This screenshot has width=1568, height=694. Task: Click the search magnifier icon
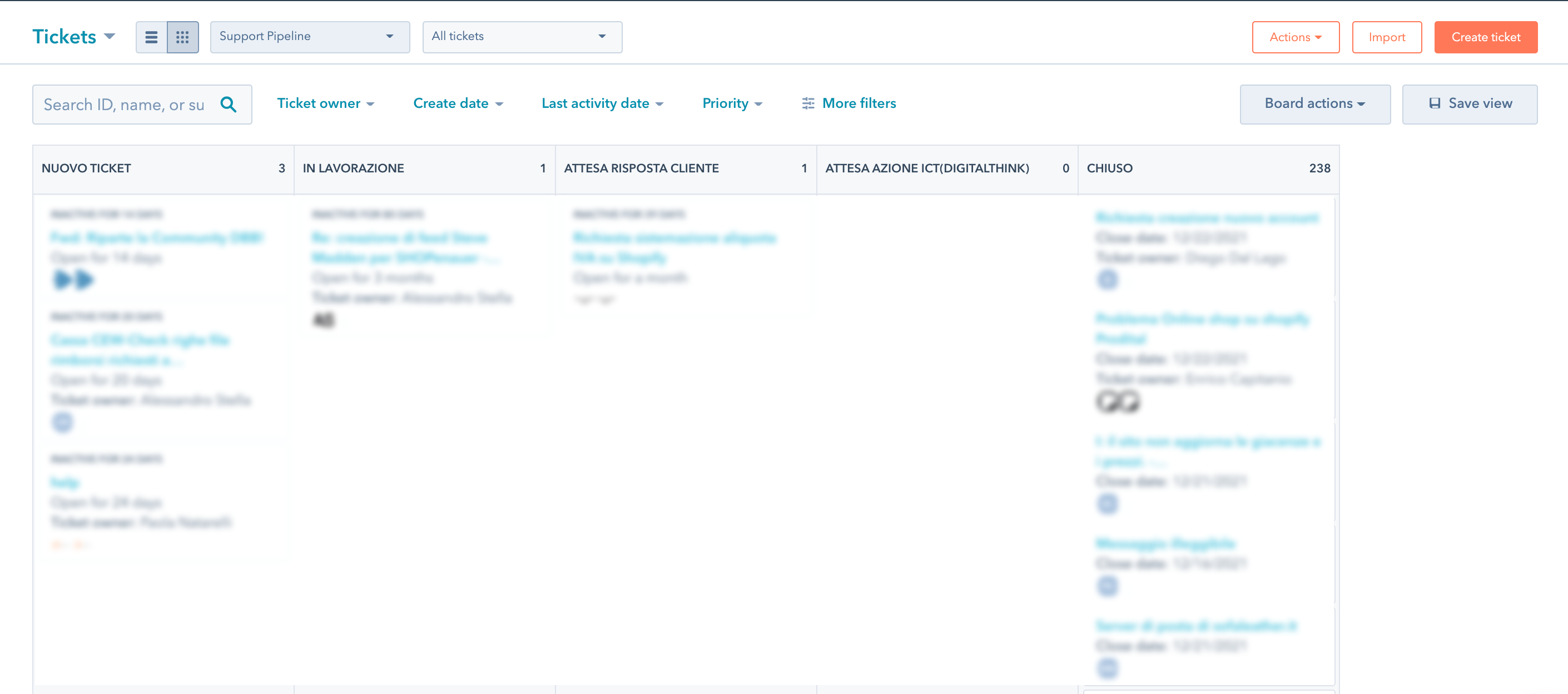(229, 105)
